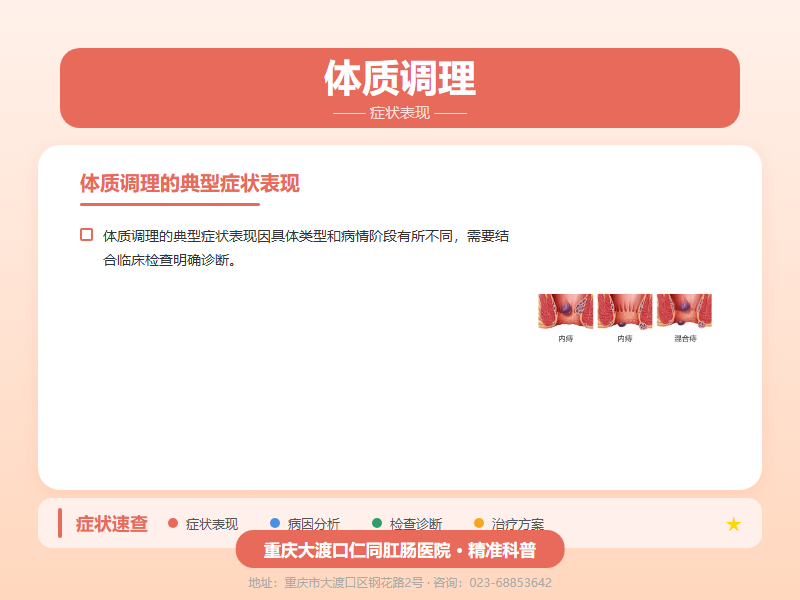Click the 重庆大渡口仁同肛肠医院 banner button
This screenshot has width=800, height=600.
(400, 549)
